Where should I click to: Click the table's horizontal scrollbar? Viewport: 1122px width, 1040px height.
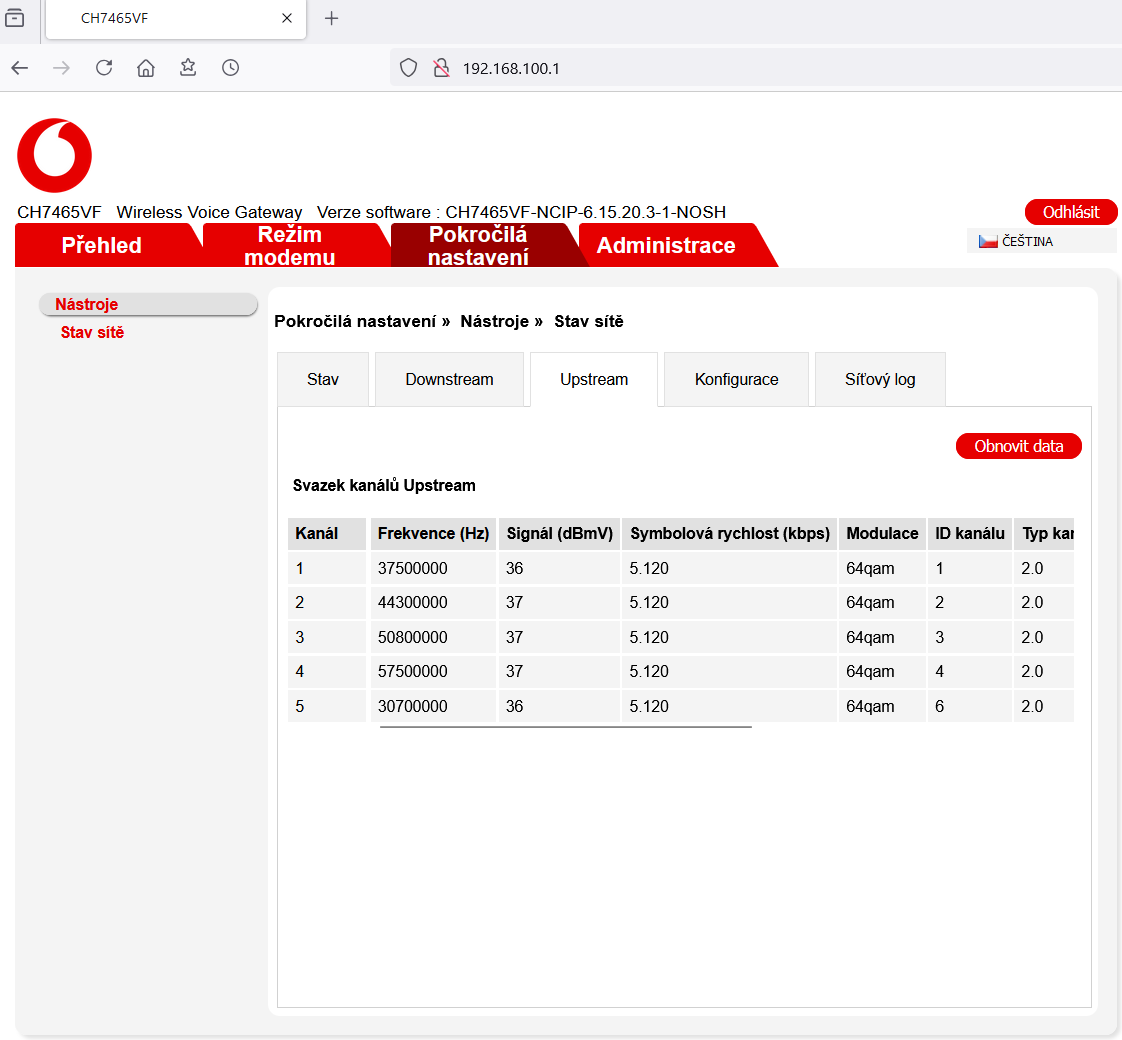565,727
